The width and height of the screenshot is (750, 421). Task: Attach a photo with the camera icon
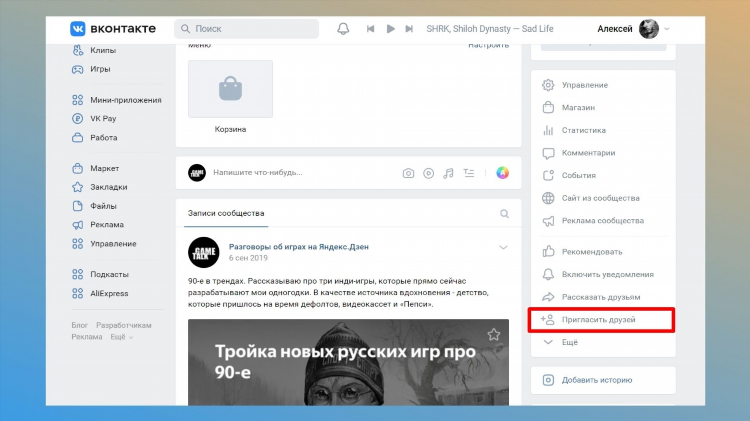[408, 173]
